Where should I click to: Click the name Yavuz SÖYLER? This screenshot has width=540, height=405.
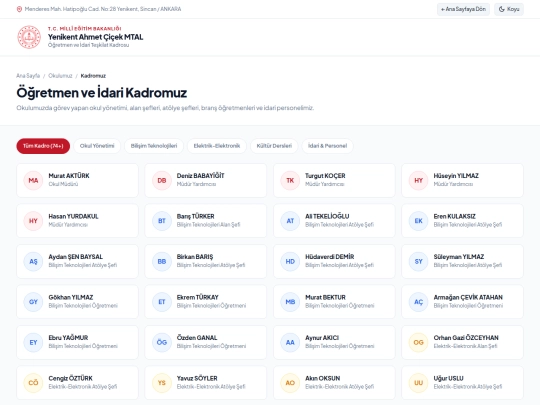197,378
